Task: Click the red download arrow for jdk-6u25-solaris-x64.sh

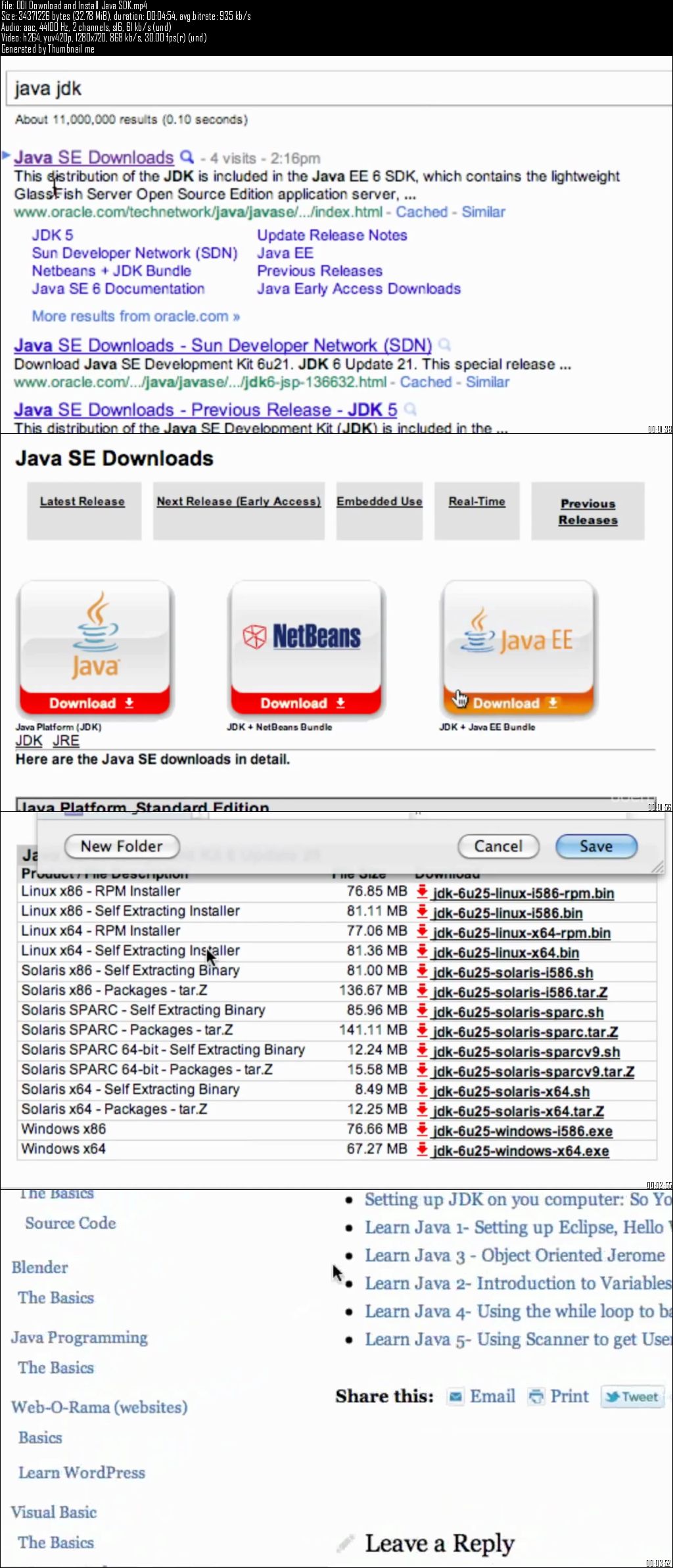Action: coord(422,1090)
